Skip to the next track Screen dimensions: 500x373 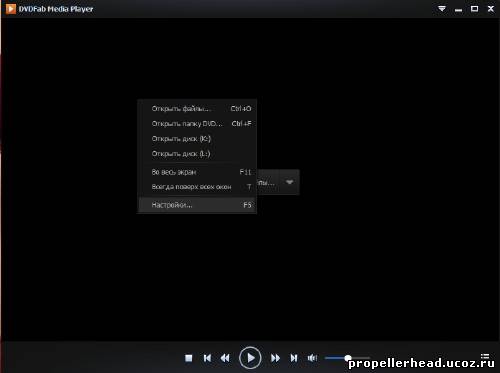click(x=294, y=358)
